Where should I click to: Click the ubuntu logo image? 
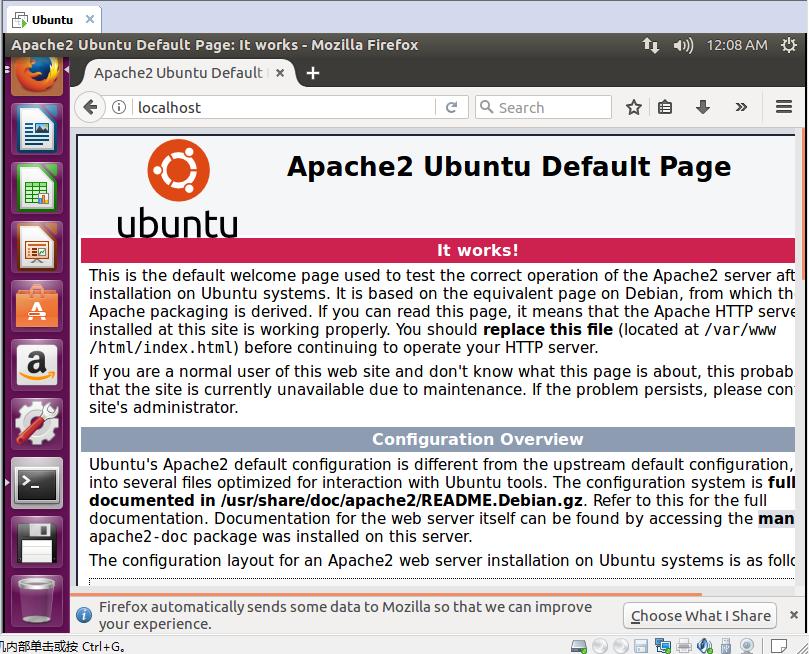177,188
